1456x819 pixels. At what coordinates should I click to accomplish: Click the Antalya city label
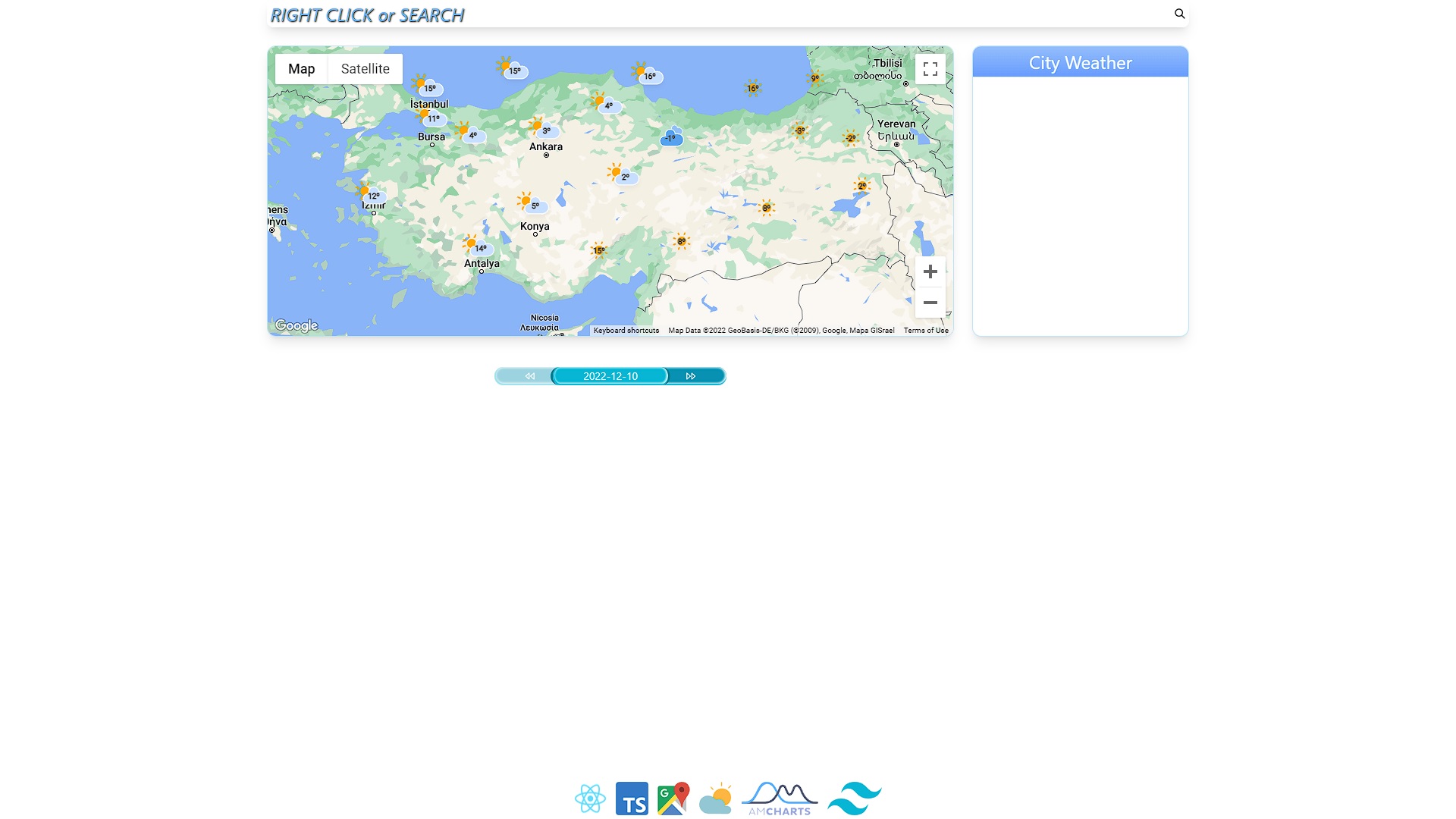[x=482, y=264]
